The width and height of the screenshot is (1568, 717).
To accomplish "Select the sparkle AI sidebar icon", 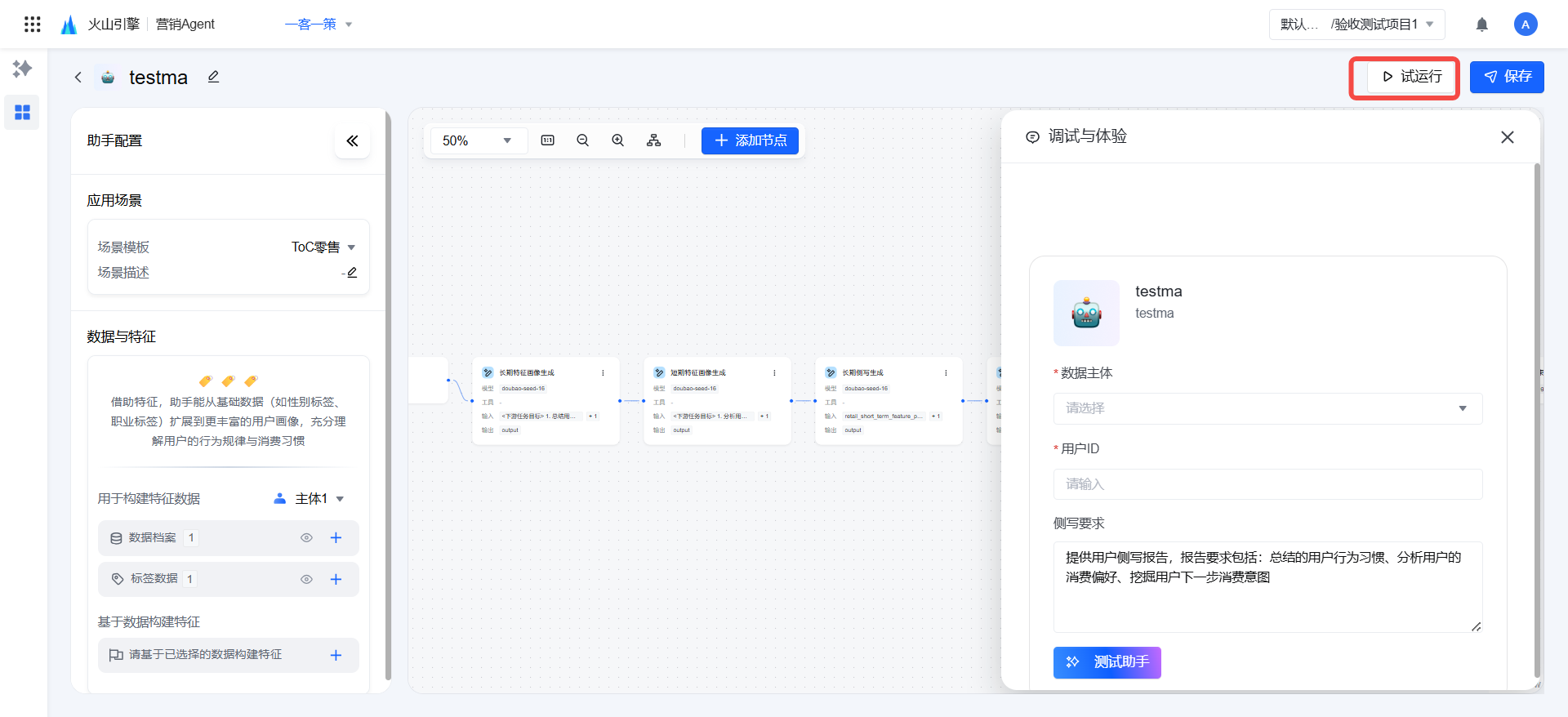I will 22,69.
